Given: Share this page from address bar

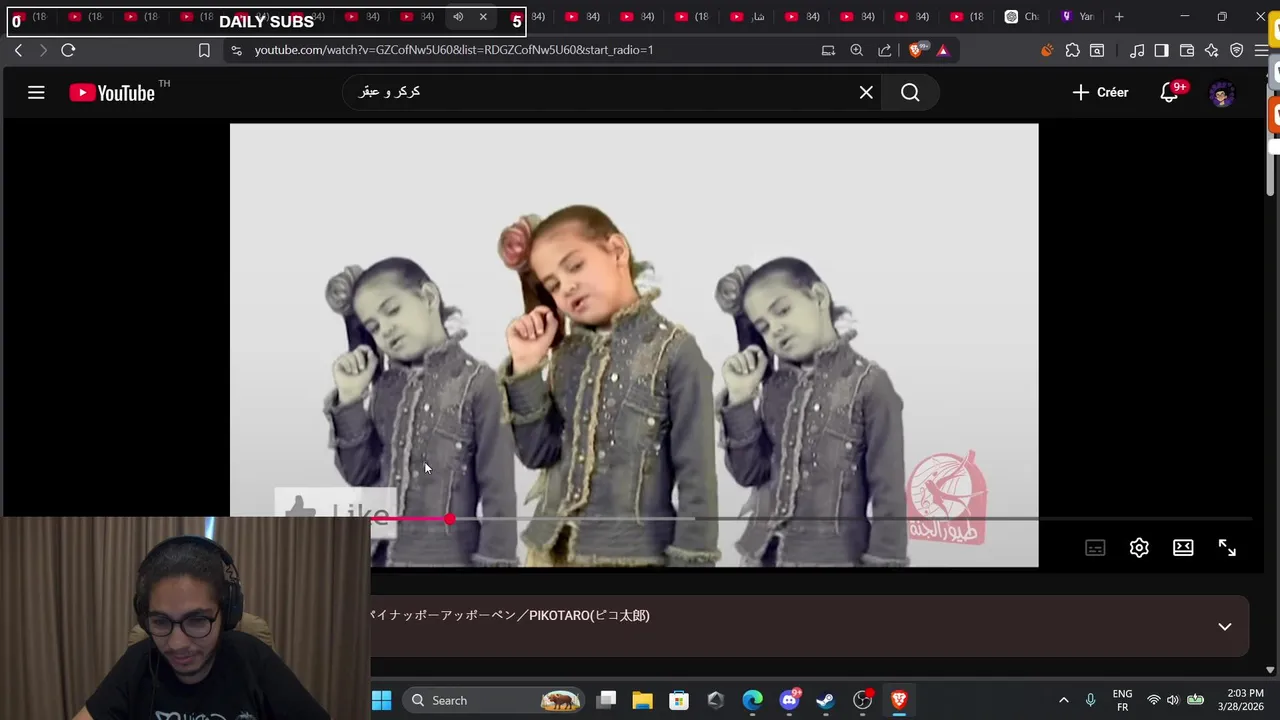Looking at the screenshot, I should 885,50.
